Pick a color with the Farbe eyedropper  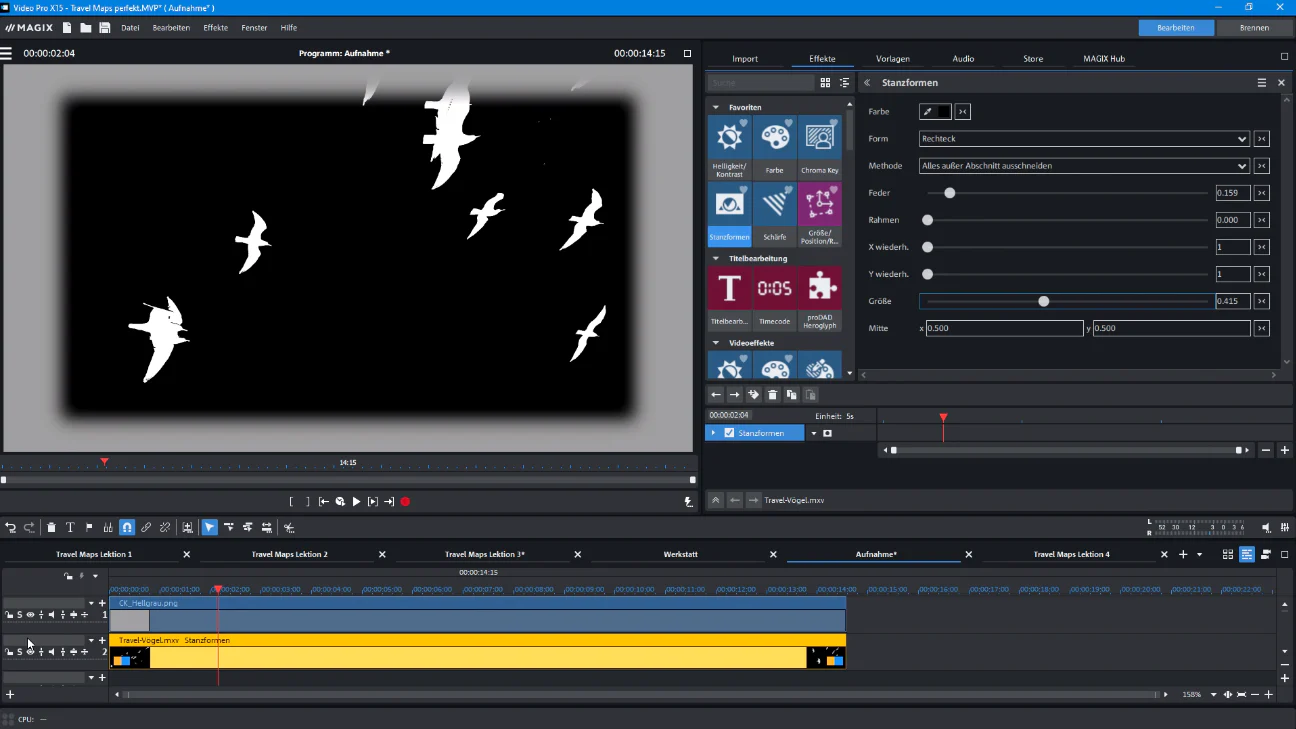click(926, 112)
